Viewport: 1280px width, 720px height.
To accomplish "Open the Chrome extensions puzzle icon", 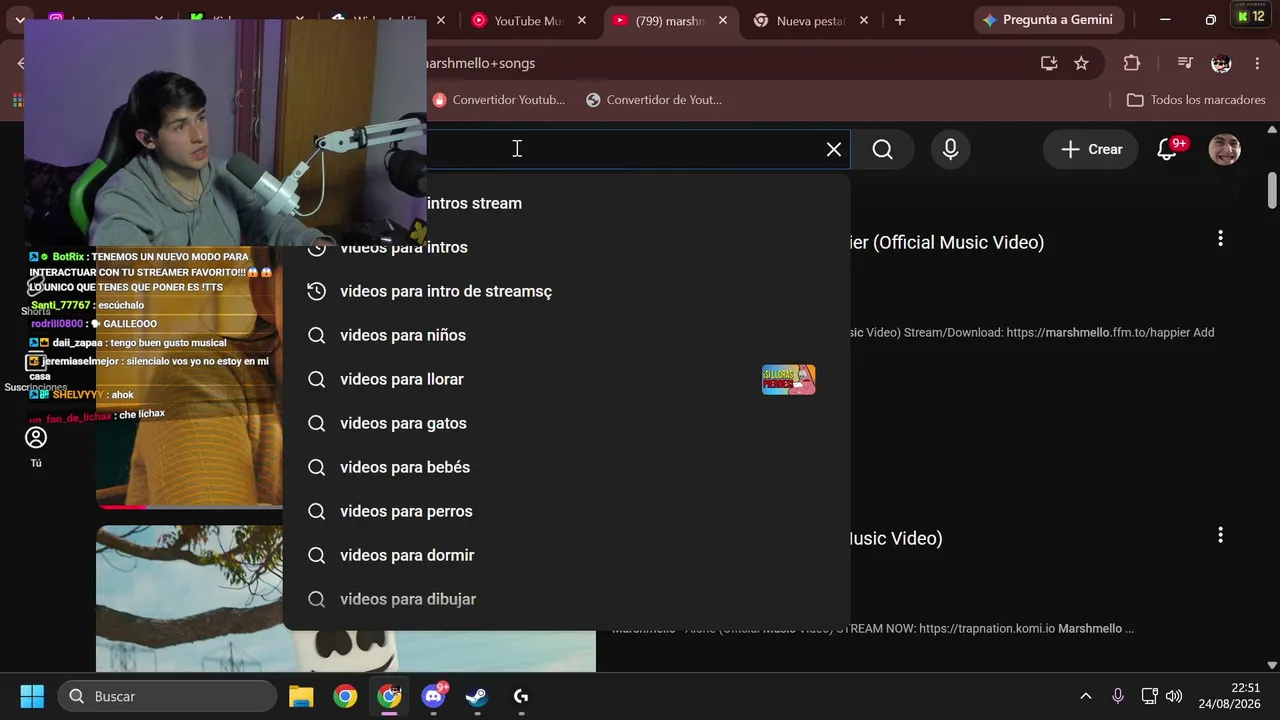I will 1132,63.
